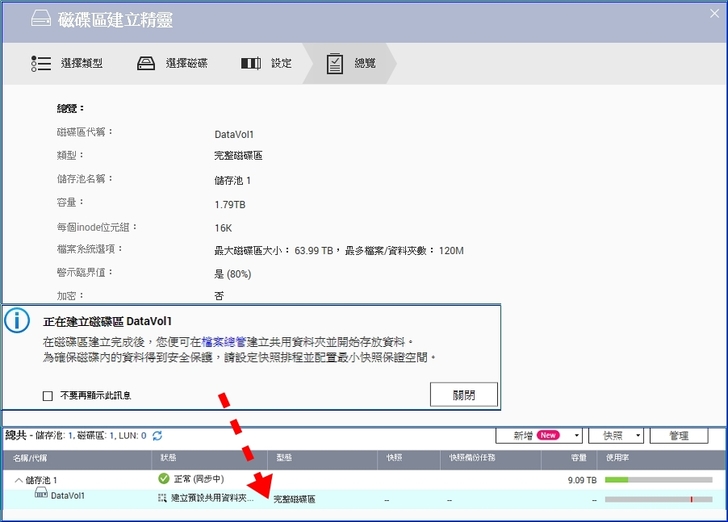Click the 儲存池 1 usage bar
Viewport: 728px width, 522px height.
(x=656, y=480)
